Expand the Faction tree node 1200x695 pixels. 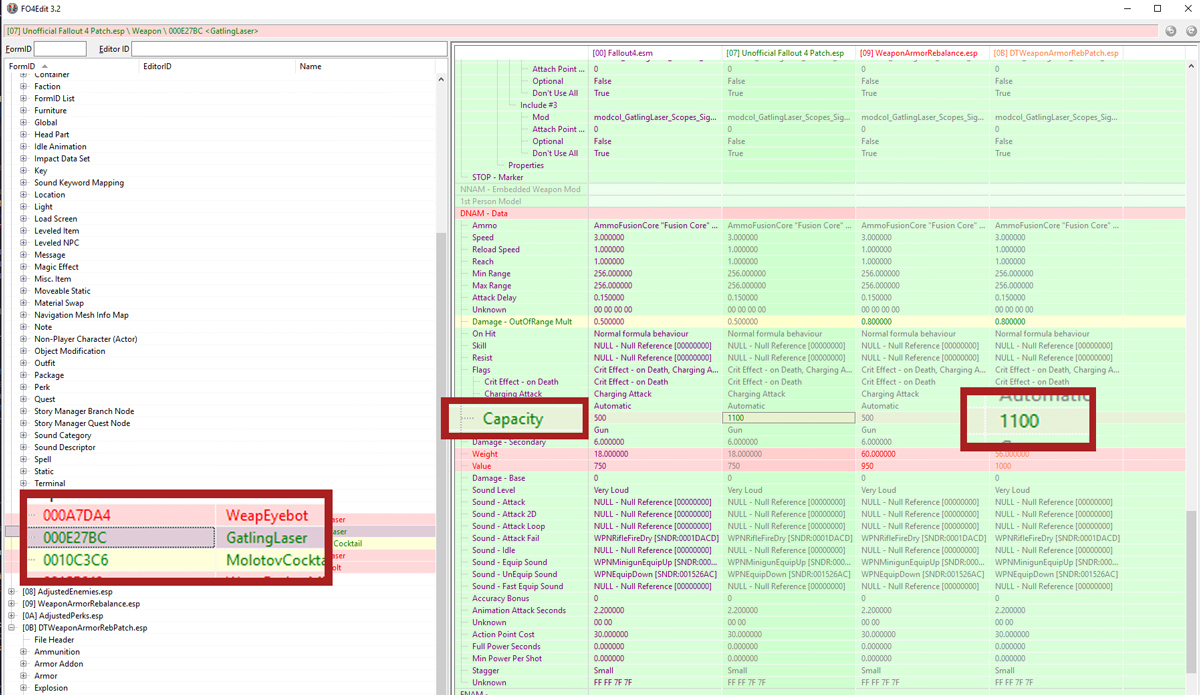(x=24, y=87)
